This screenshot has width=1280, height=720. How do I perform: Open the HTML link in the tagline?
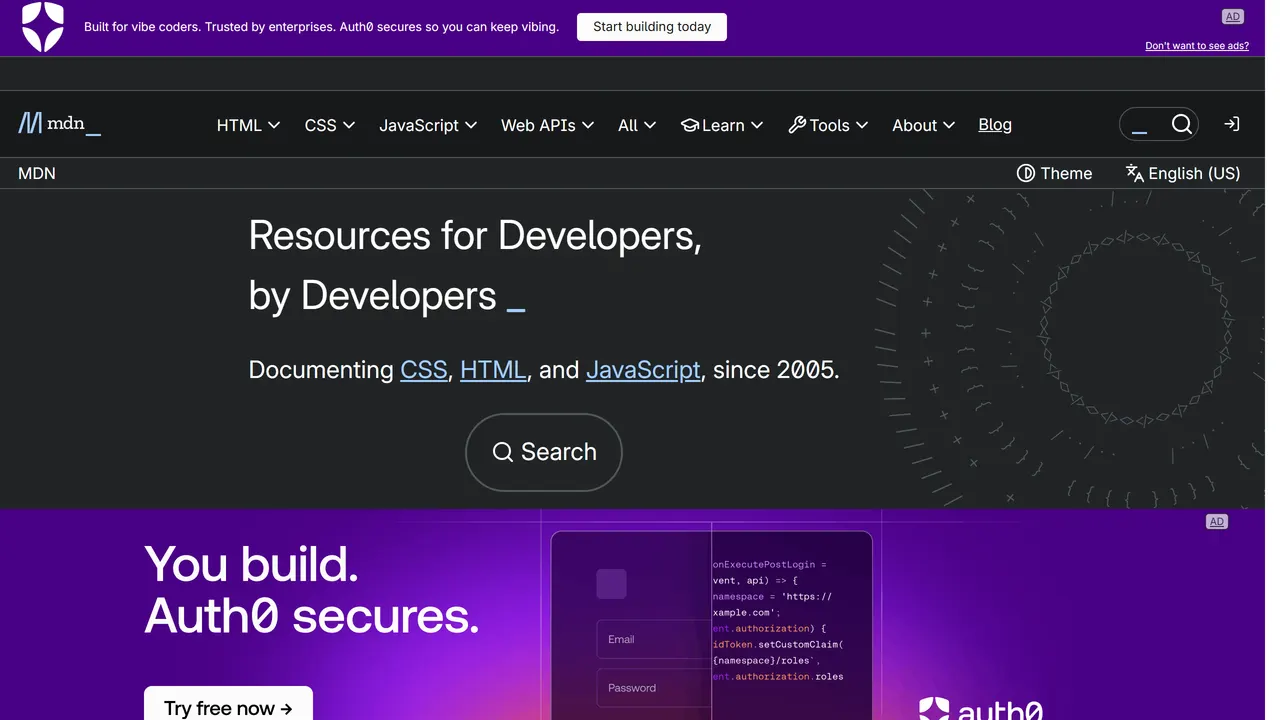pyautogui.click(x=493, y=370)
